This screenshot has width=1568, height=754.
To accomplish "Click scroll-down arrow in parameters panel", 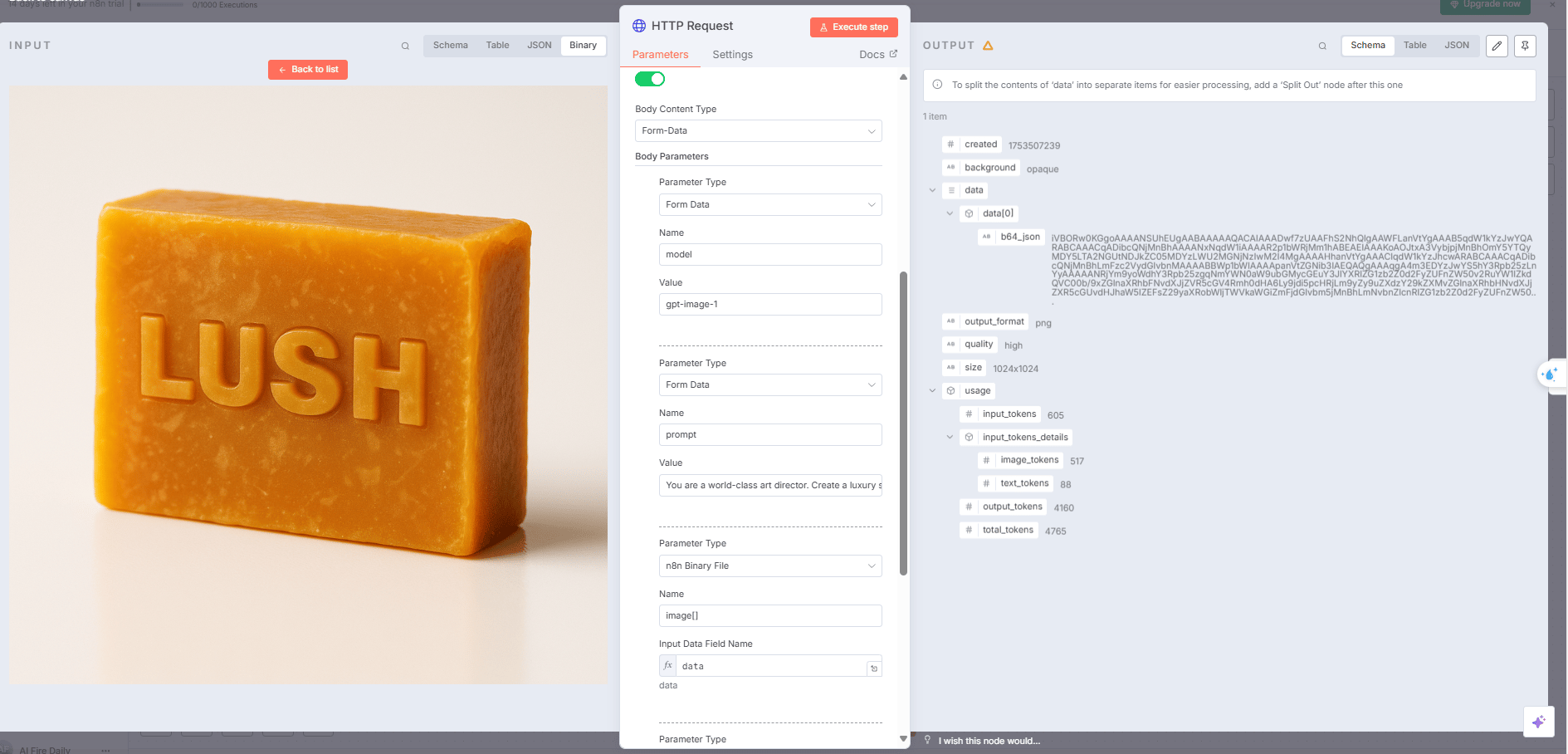I will pyautogui.click(x=903, y=738).
